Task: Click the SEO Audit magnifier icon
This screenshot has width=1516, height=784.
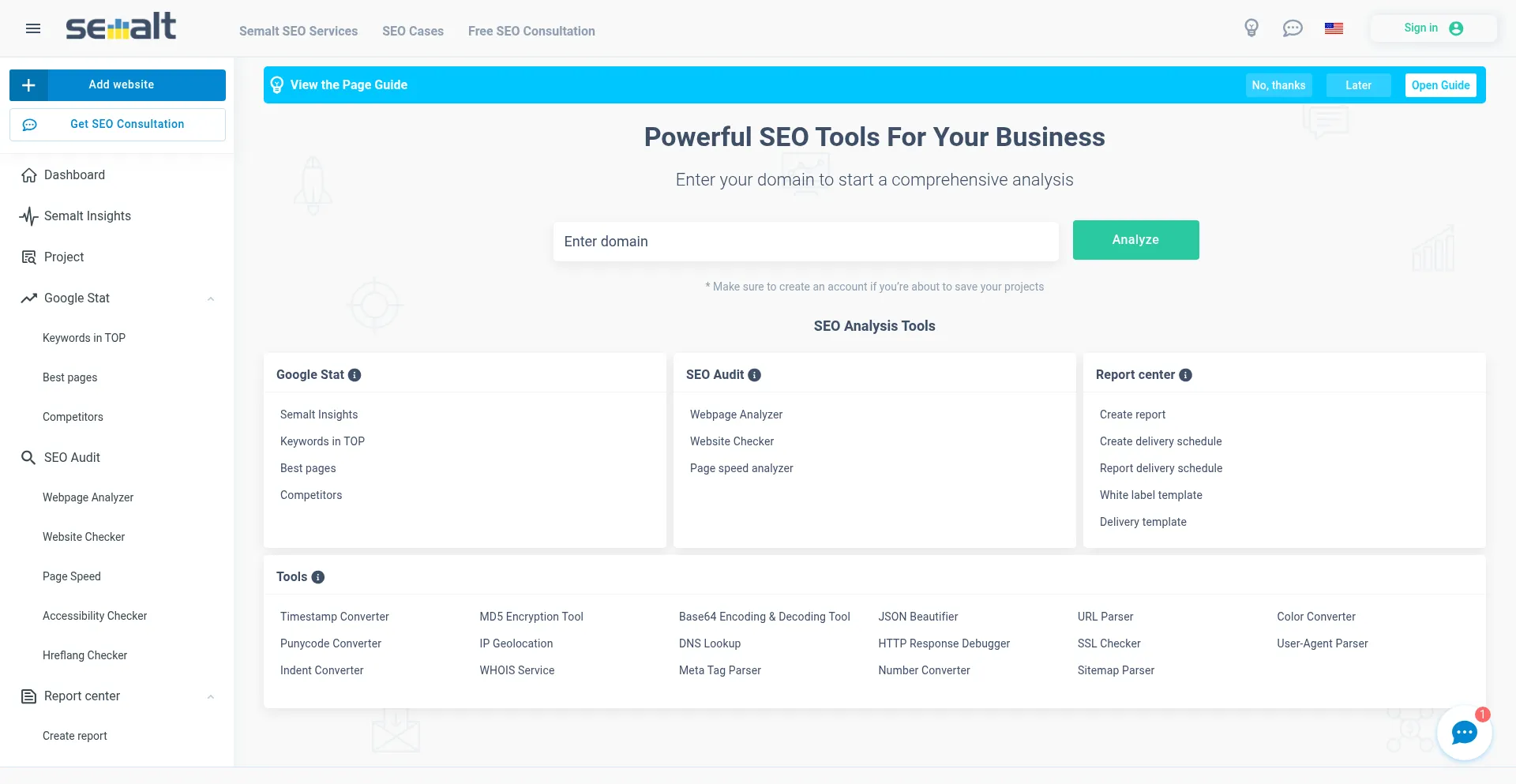Action: tap(28, 458)
